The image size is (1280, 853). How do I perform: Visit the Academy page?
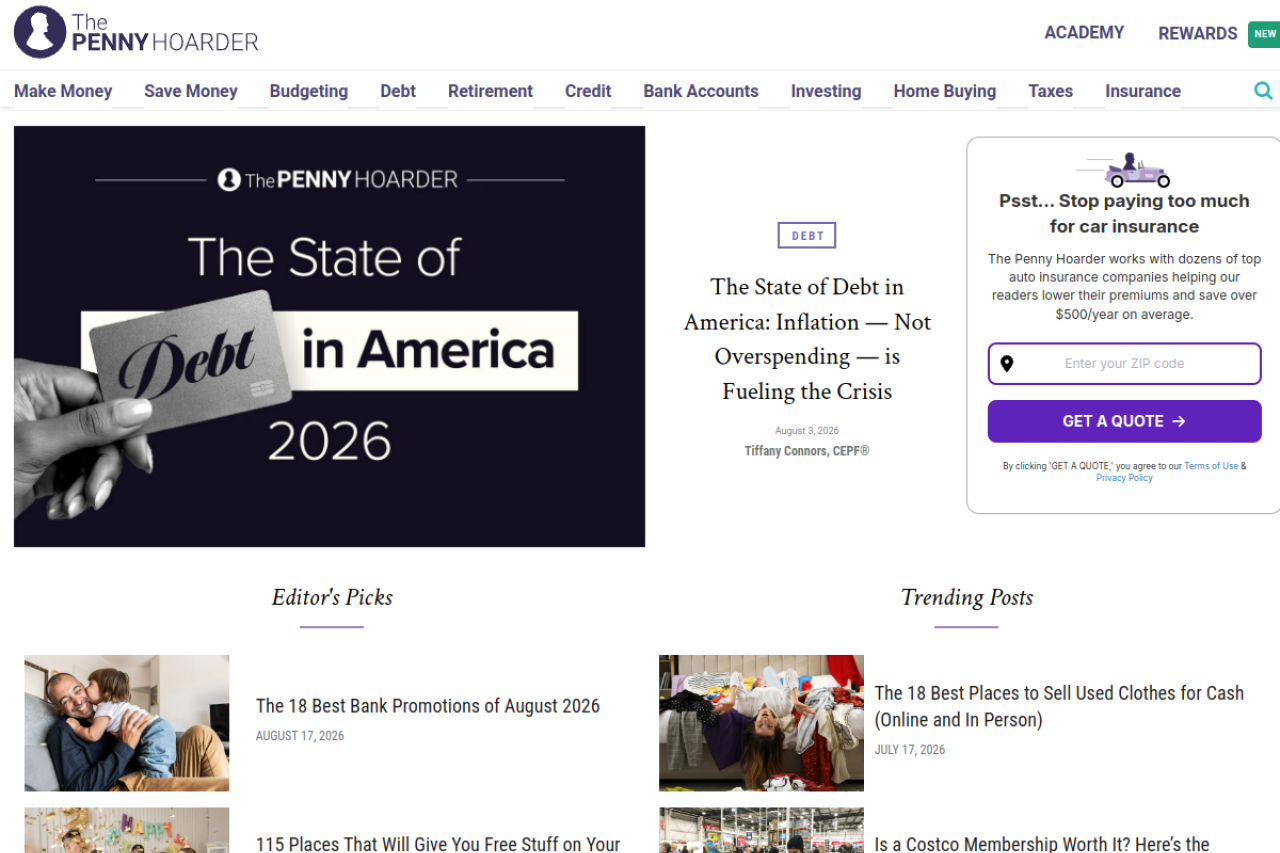pos(1084,33)
